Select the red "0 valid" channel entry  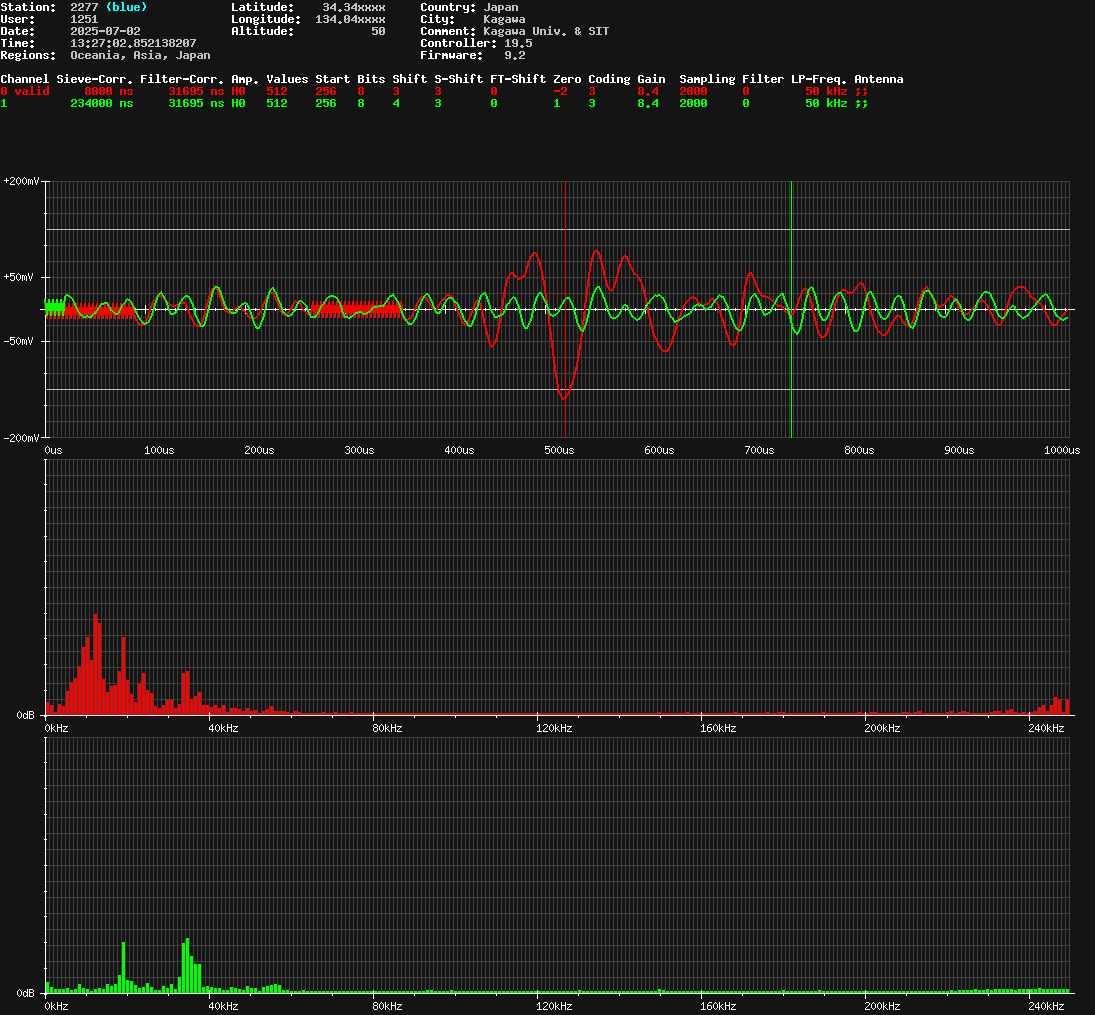point(24,91)
